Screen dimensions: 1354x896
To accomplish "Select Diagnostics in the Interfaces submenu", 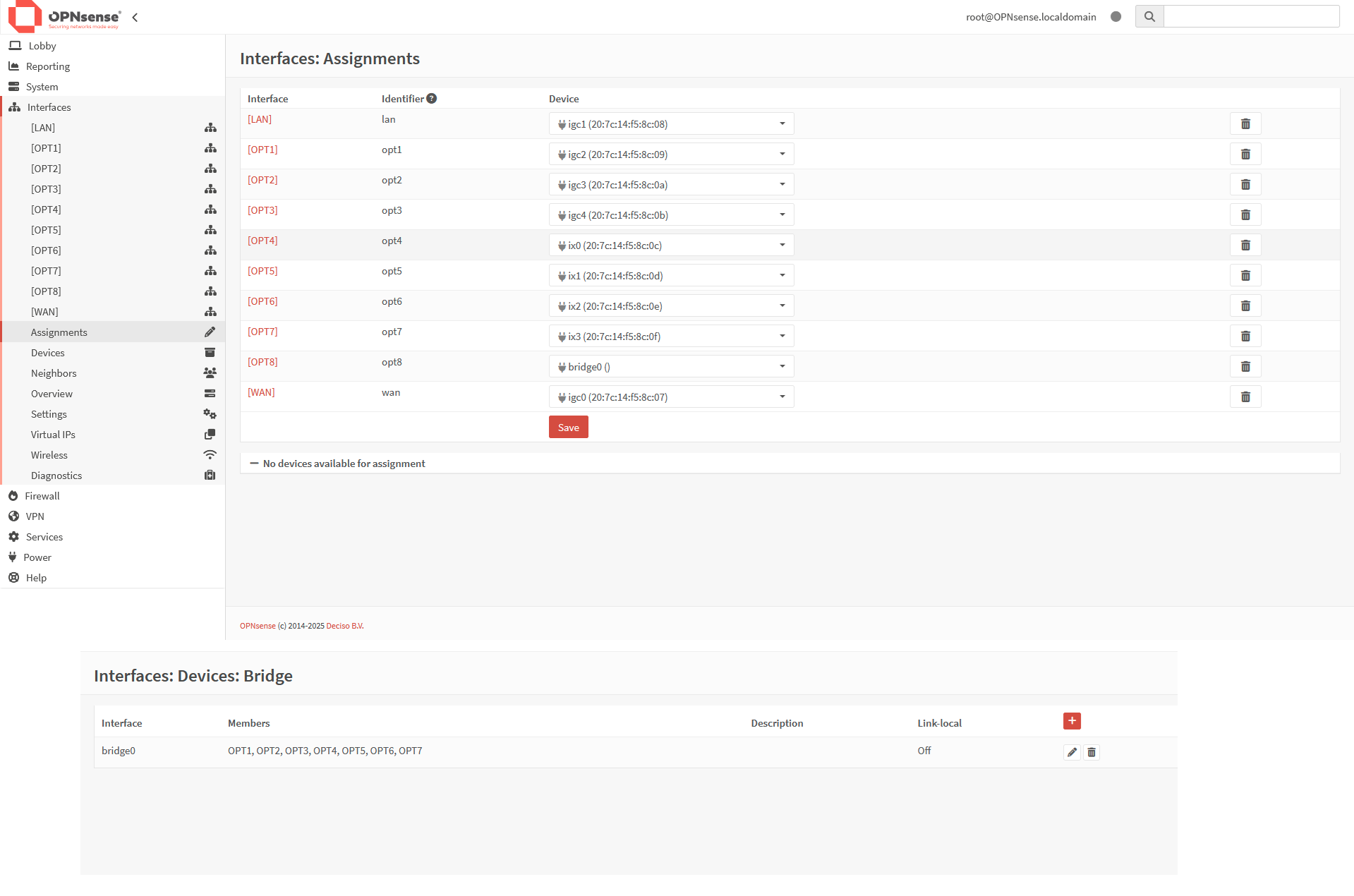I will pyautogui.click(x=112, y=476).
